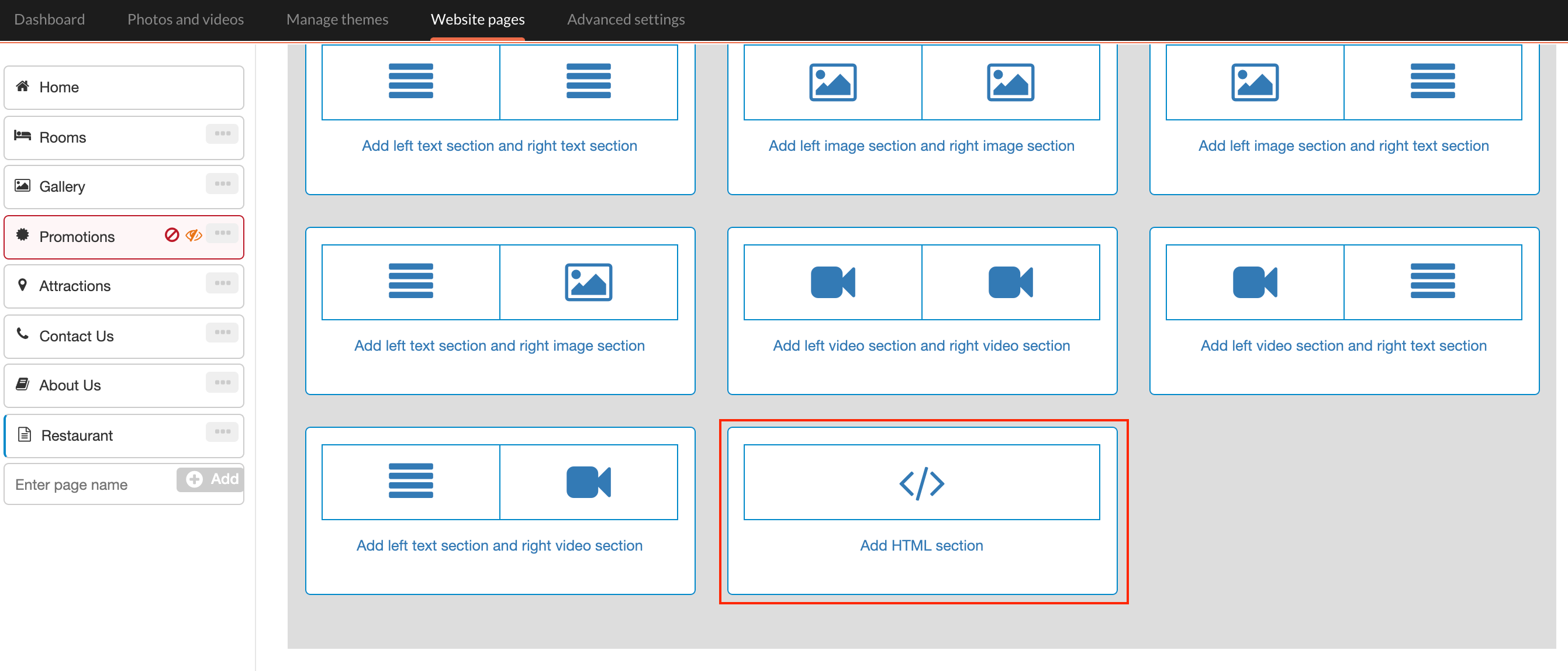Image resolution: width=1568 pixels, height=671 pixels.
Task: Click the Add page button
Action: click(x=211, y=479)
